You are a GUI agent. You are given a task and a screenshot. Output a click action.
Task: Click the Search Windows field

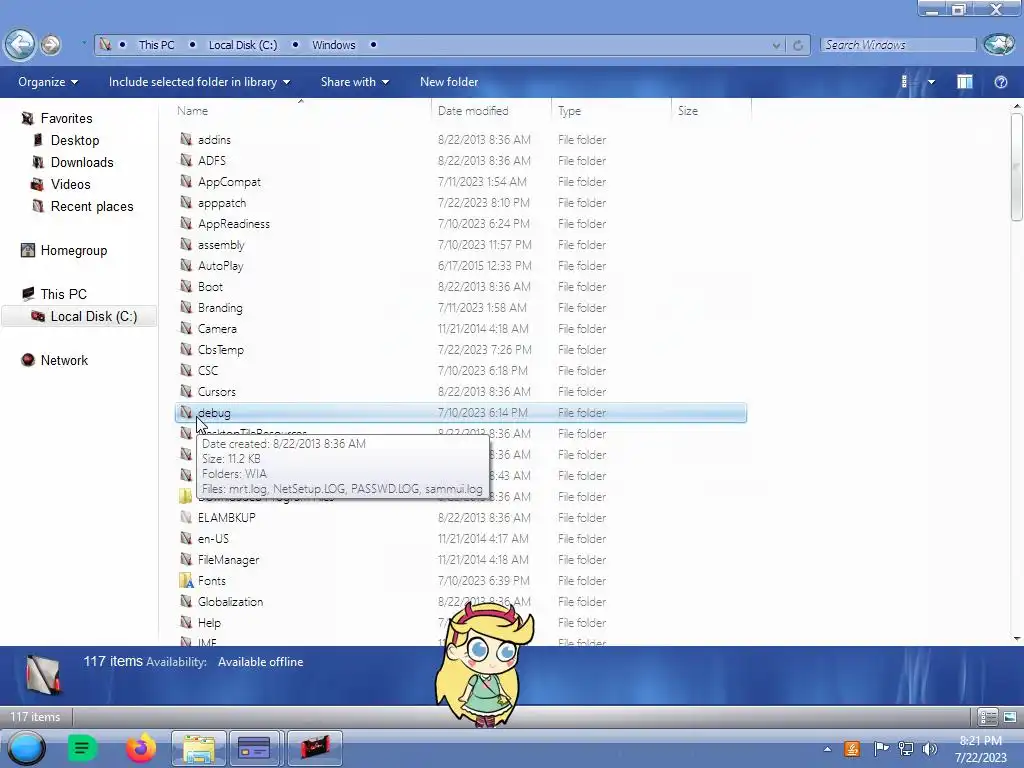coord(898,44)
